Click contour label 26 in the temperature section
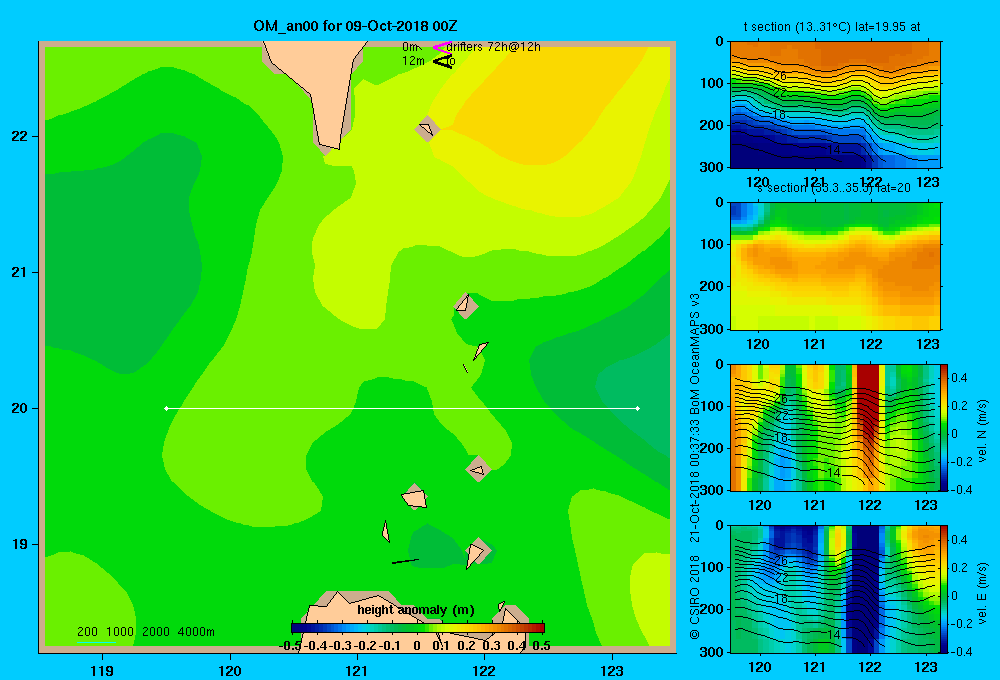The image size is (1000, 680). [x=779, y=76]
